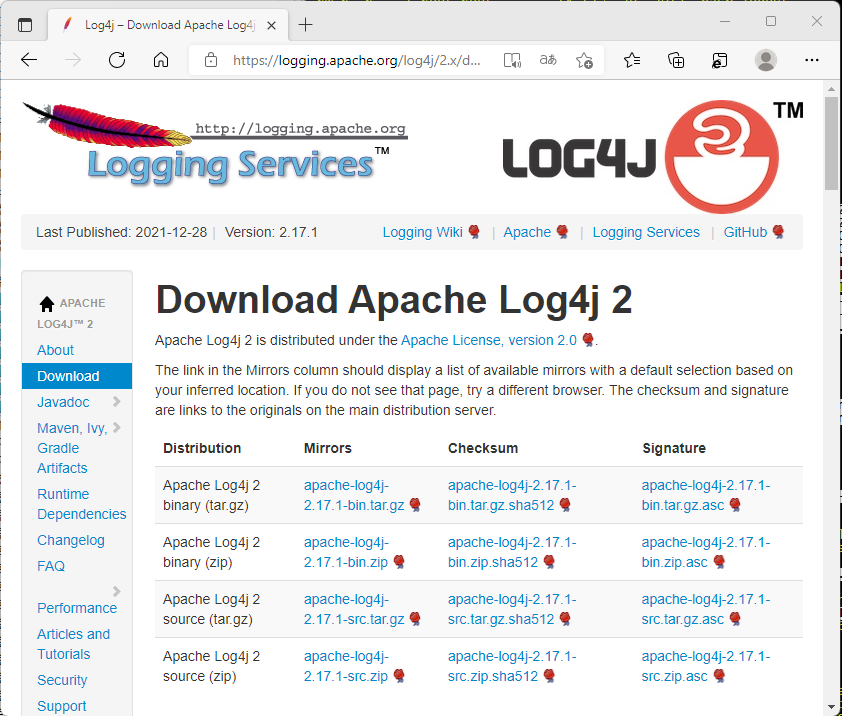The width and height of the screenshot is (842, 716).
Task: Expand the Maven, Ivy, Gradle Artifacts chevron
Action: tap(117, 428)
